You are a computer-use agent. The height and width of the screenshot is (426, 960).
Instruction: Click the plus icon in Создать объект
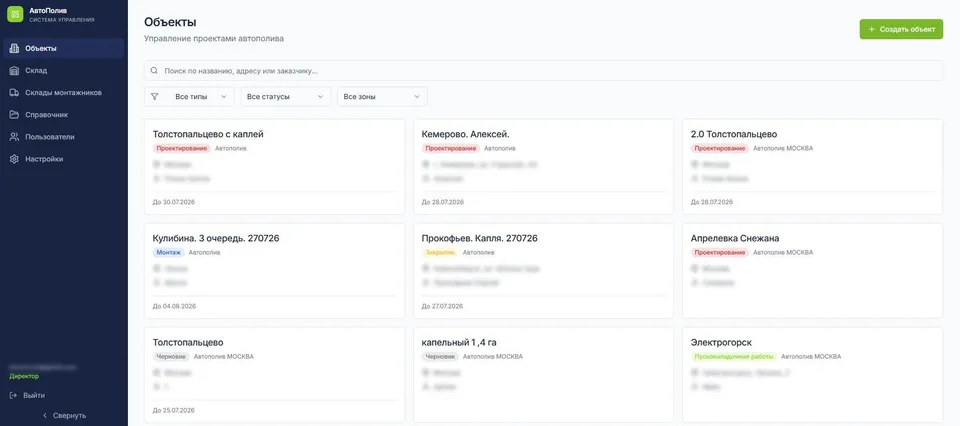871,29
